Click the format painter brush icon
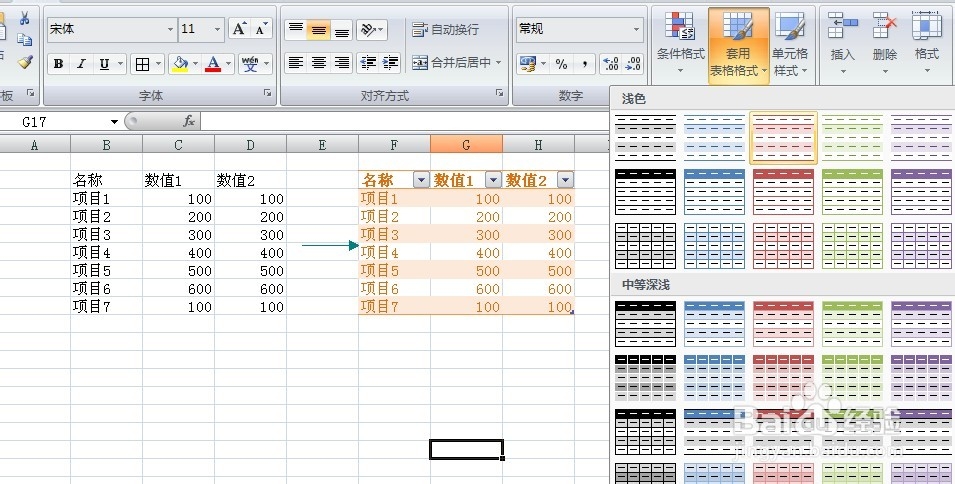This screenshot has height=484, width=955. (24, 61)
